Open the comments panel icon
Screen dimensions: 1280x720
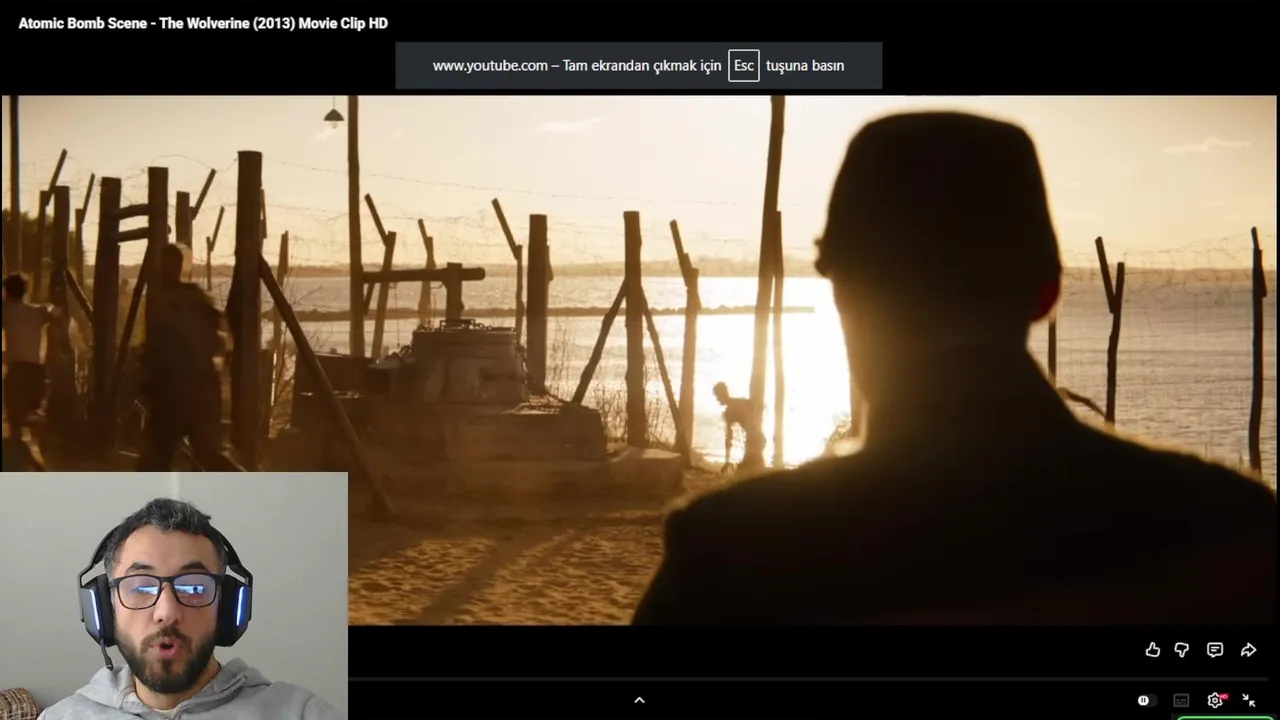(1215, 650)
